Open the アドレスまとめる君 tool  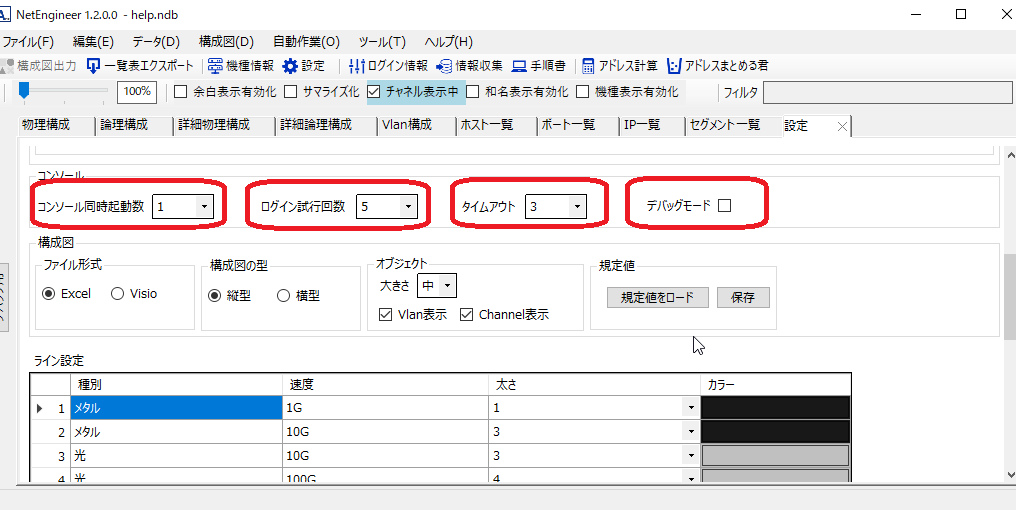[674, 66]
